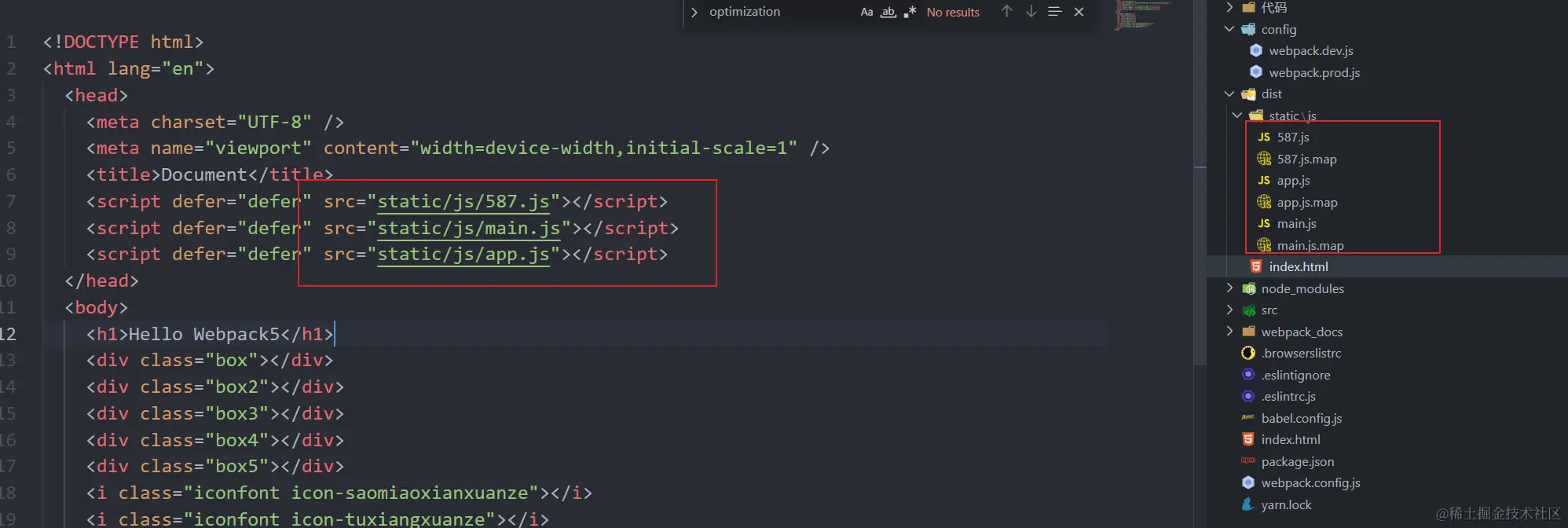Click browserslist icon beside .browserslistrc
Screen dimensions: 1568x528
[x=1248, y=353]
